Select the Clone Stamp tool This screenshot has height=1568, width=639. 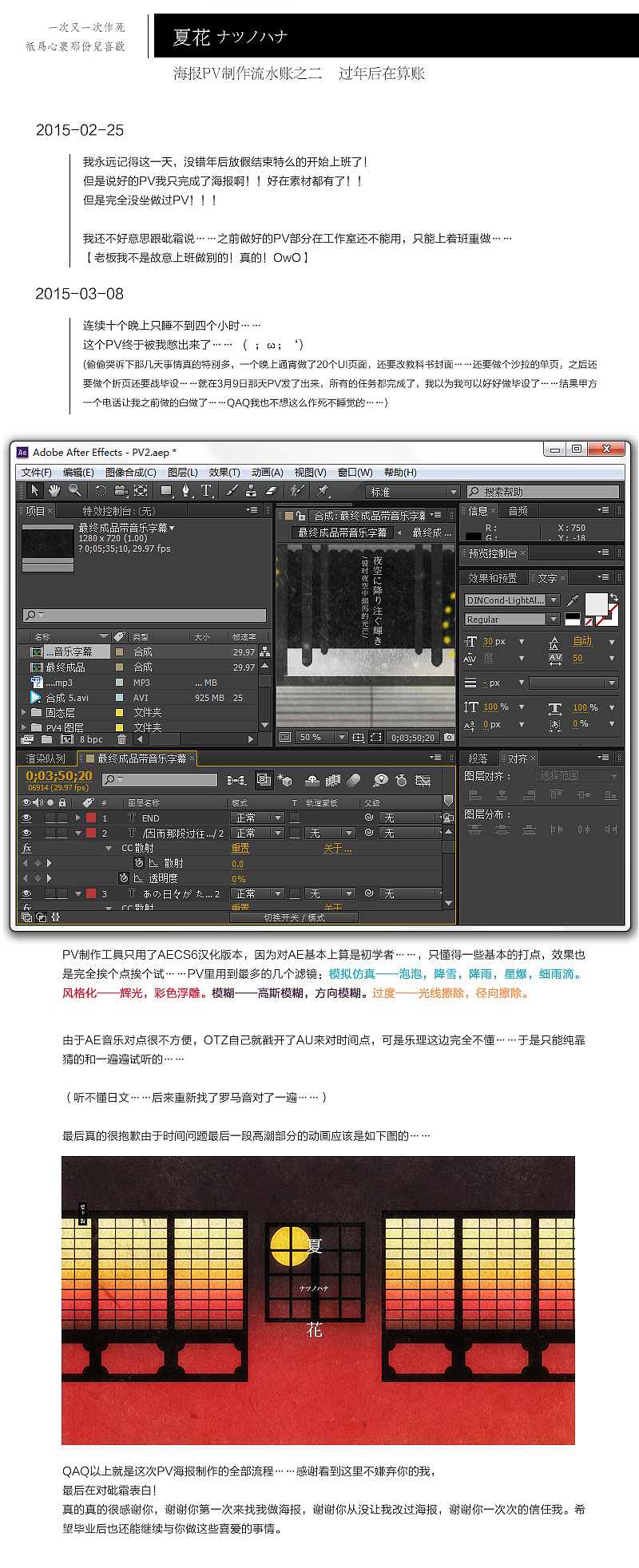(x=251, y=491)
